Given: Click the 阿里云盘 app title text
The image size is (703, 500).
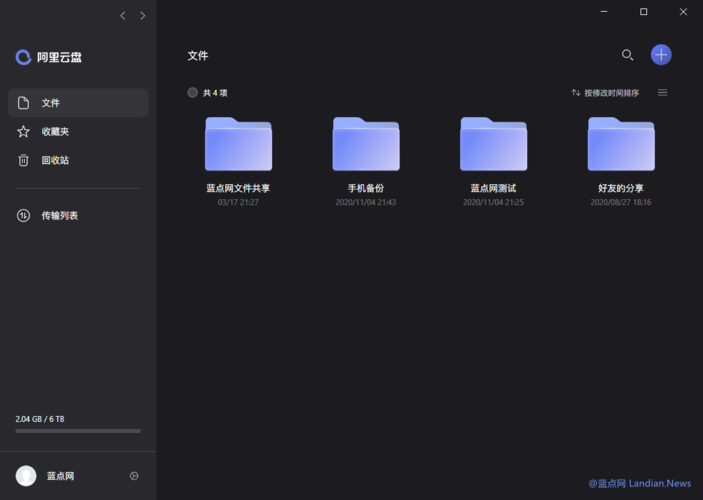Looking at the screenshot, I should click(x=59, y=57).
